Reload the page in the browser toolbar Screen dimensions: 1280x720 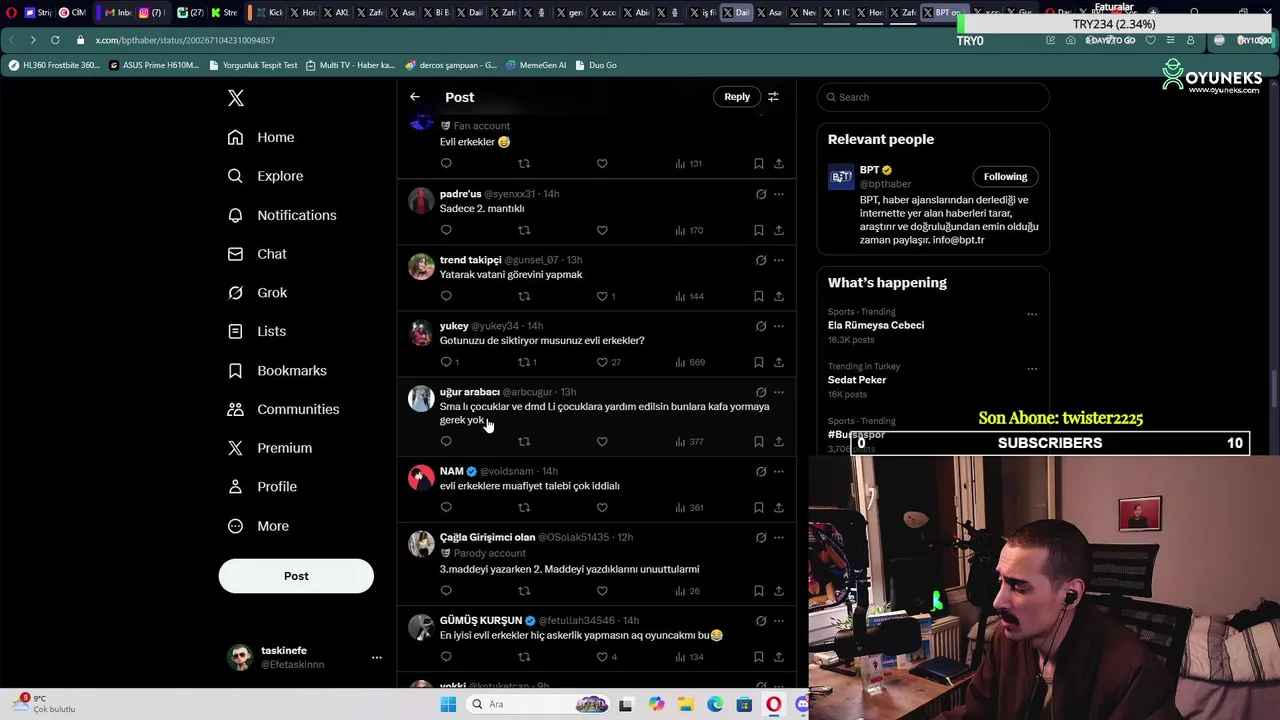click(55, 40)
